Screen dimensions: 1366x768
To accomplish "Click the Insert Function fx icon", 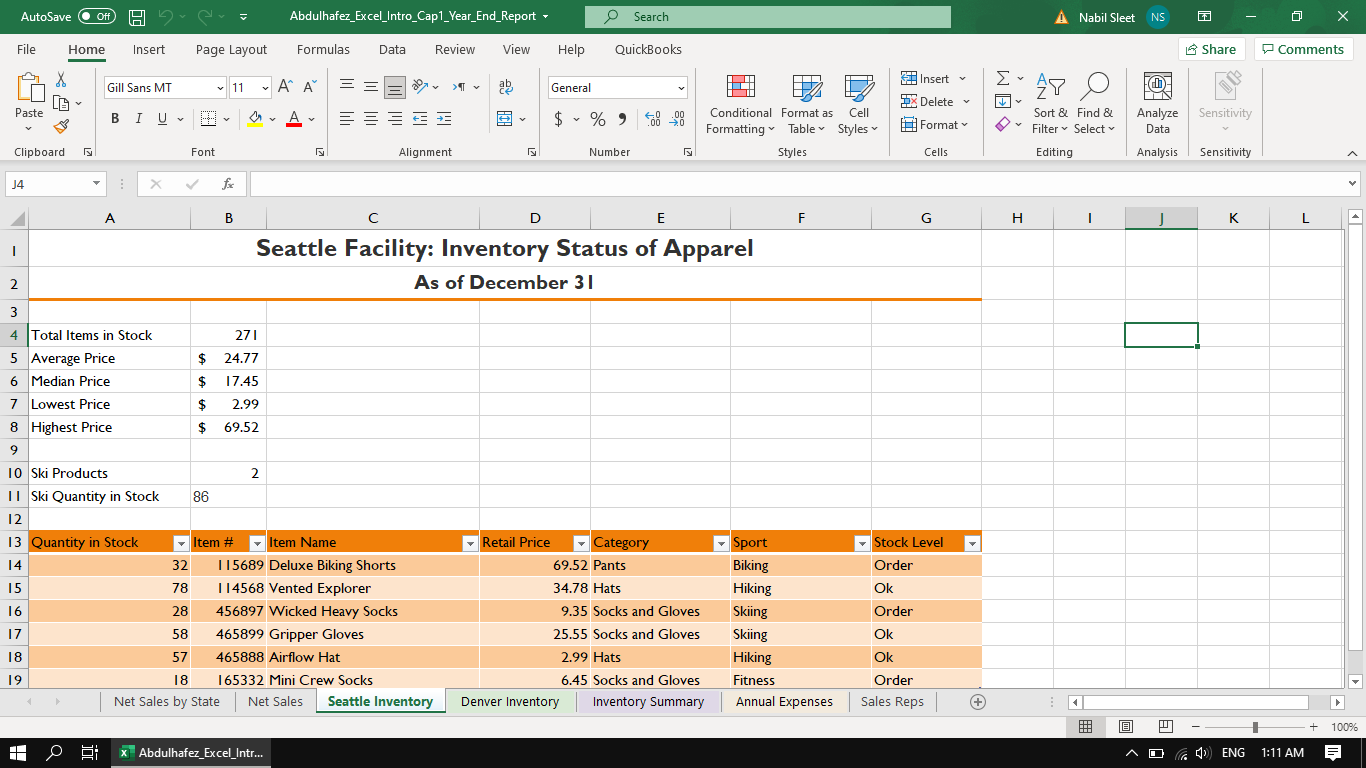I will (228, 184).
